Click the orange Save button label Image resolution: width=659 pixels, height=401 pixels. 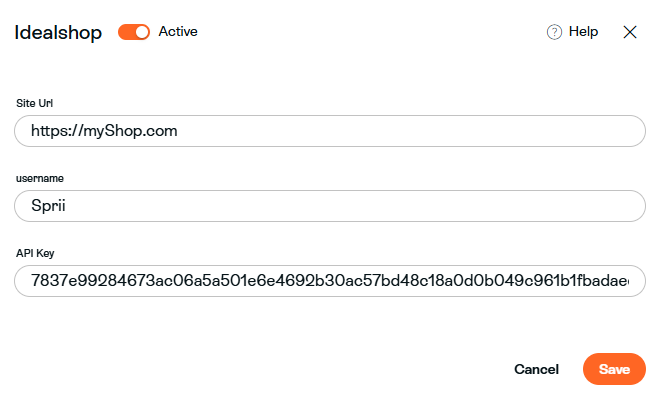pyautogui.click(x=614, y=369)
